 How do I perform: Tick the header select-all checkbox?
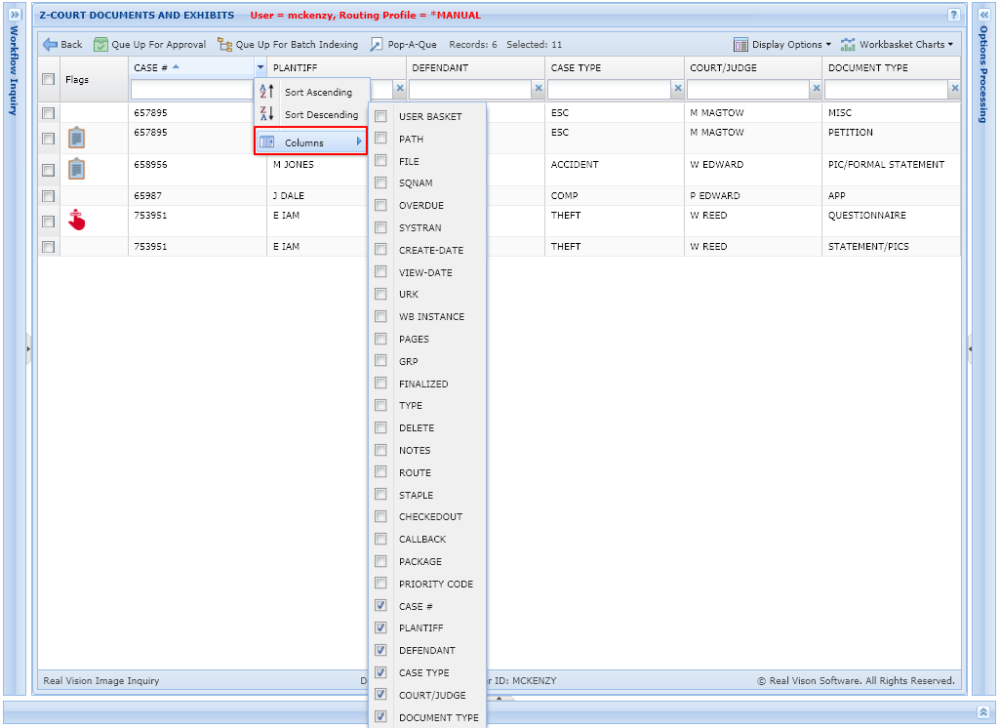click(48, 79)
